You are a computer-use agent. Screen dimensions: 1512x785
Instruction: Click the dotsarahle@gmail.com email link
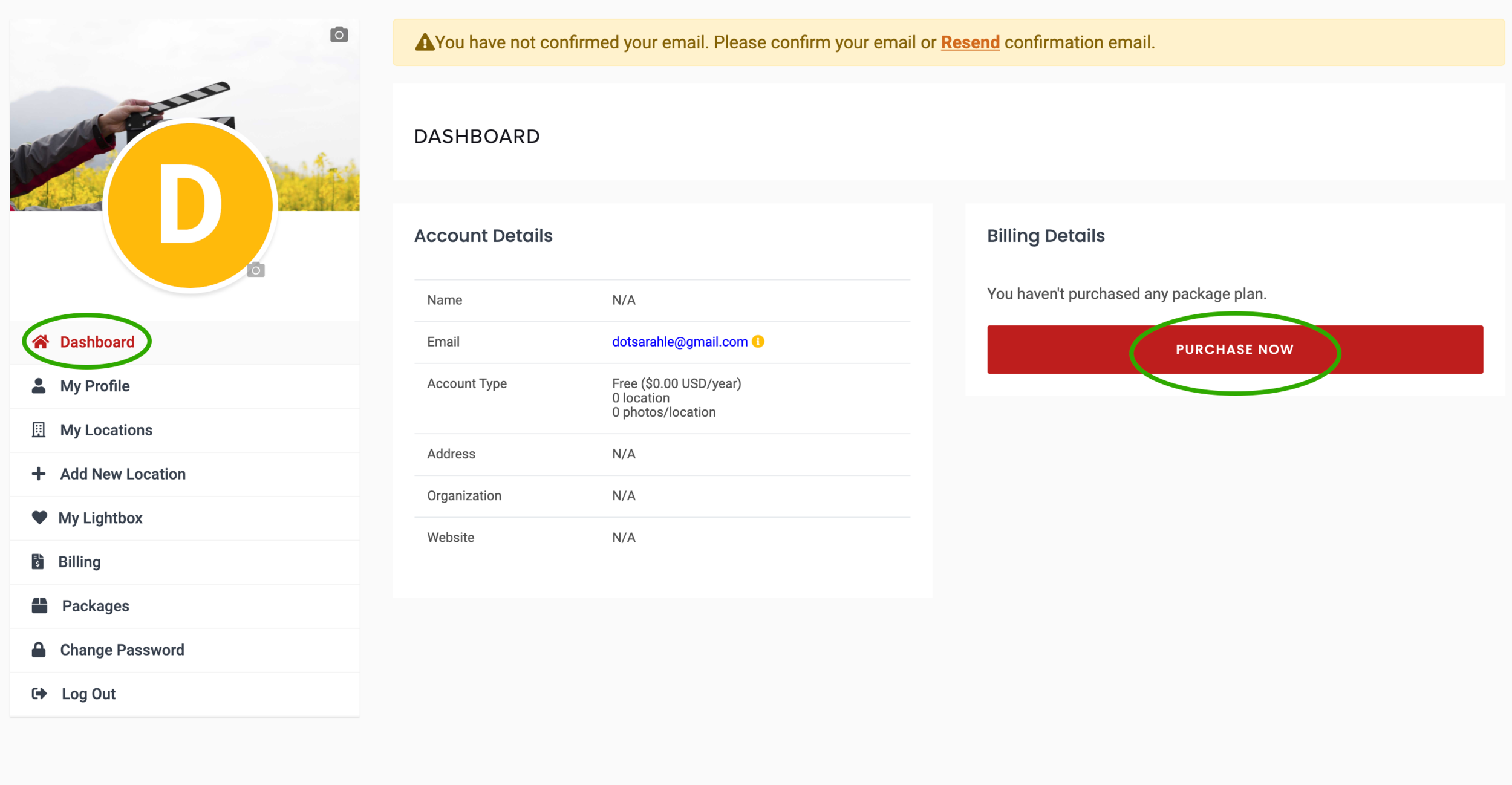tap(679, 342)
